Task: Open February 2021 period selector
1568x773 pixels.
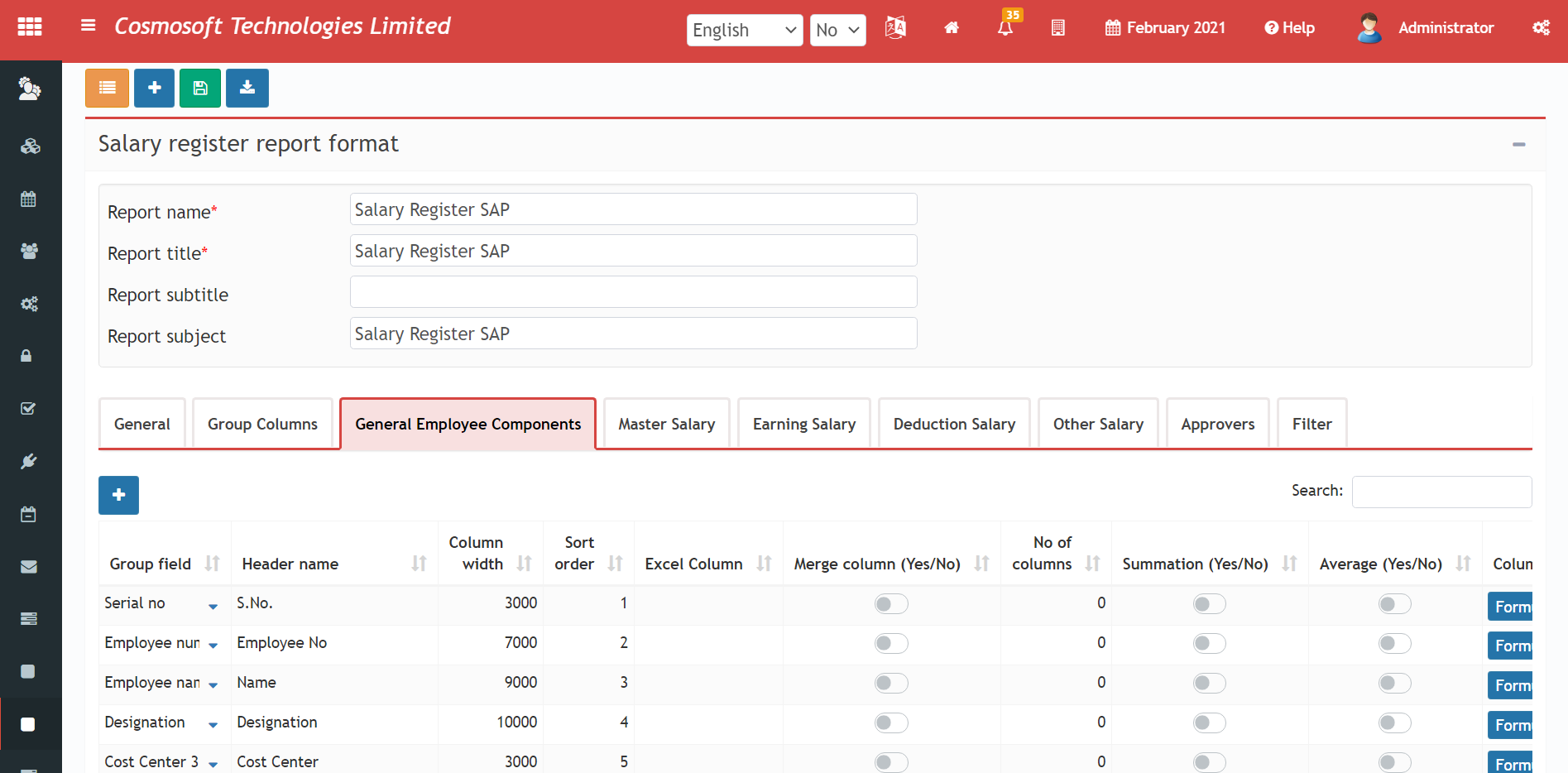Action: click(1165, 28)
